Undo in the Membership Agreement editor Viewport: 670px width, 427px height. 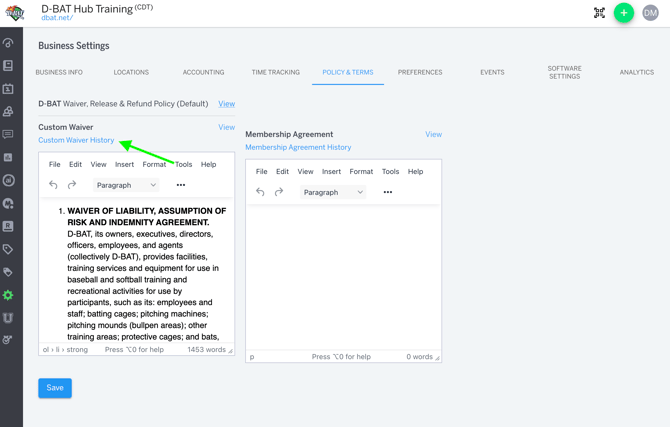coord(260,192)
